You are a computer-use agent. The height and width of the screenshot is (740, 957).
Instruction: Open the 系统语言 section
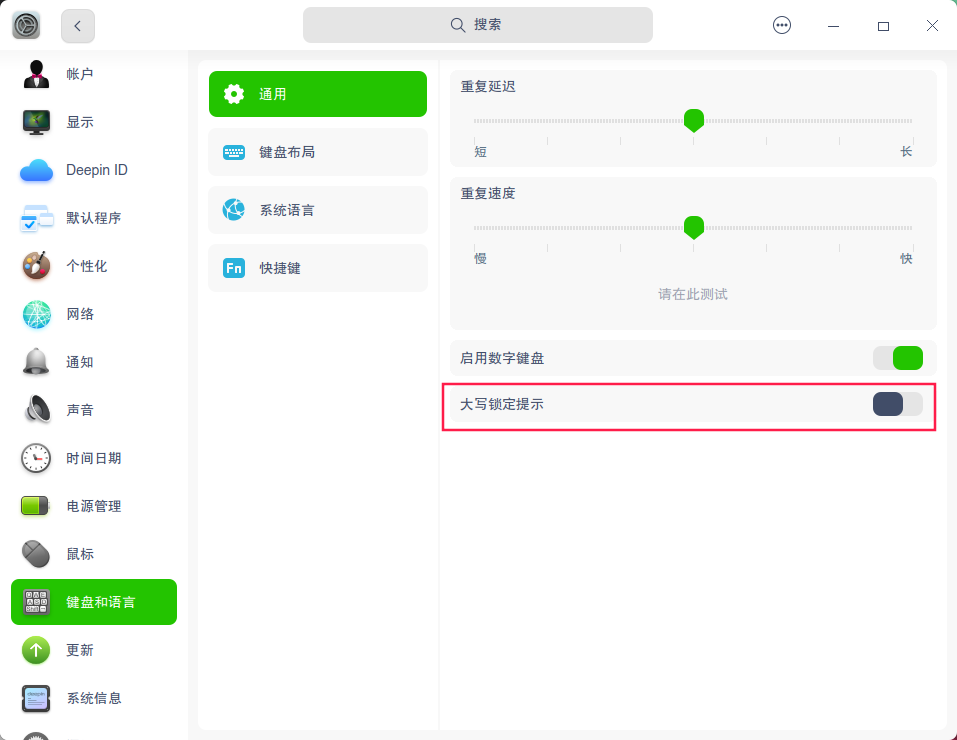tap(317, 210)
